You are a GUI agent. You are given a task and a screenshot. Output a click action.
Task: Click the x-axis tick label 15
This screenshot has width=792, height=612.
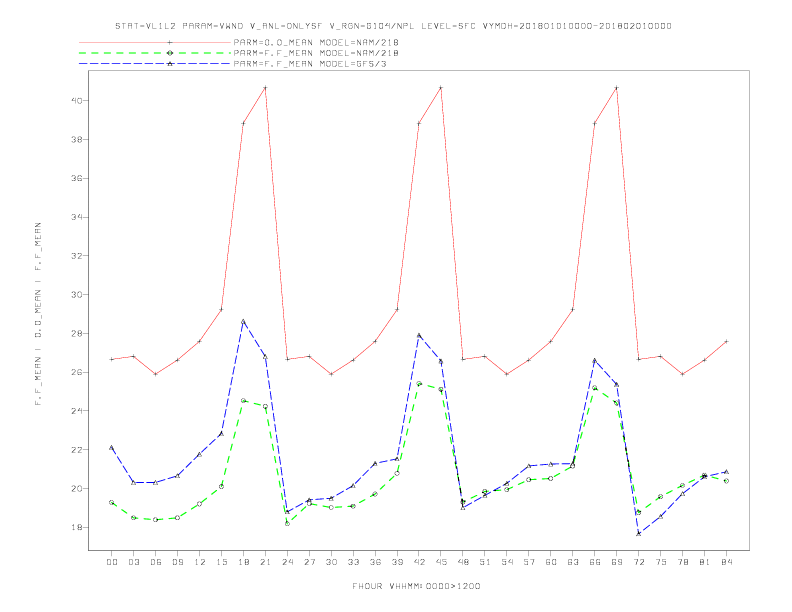pos(221,562)
